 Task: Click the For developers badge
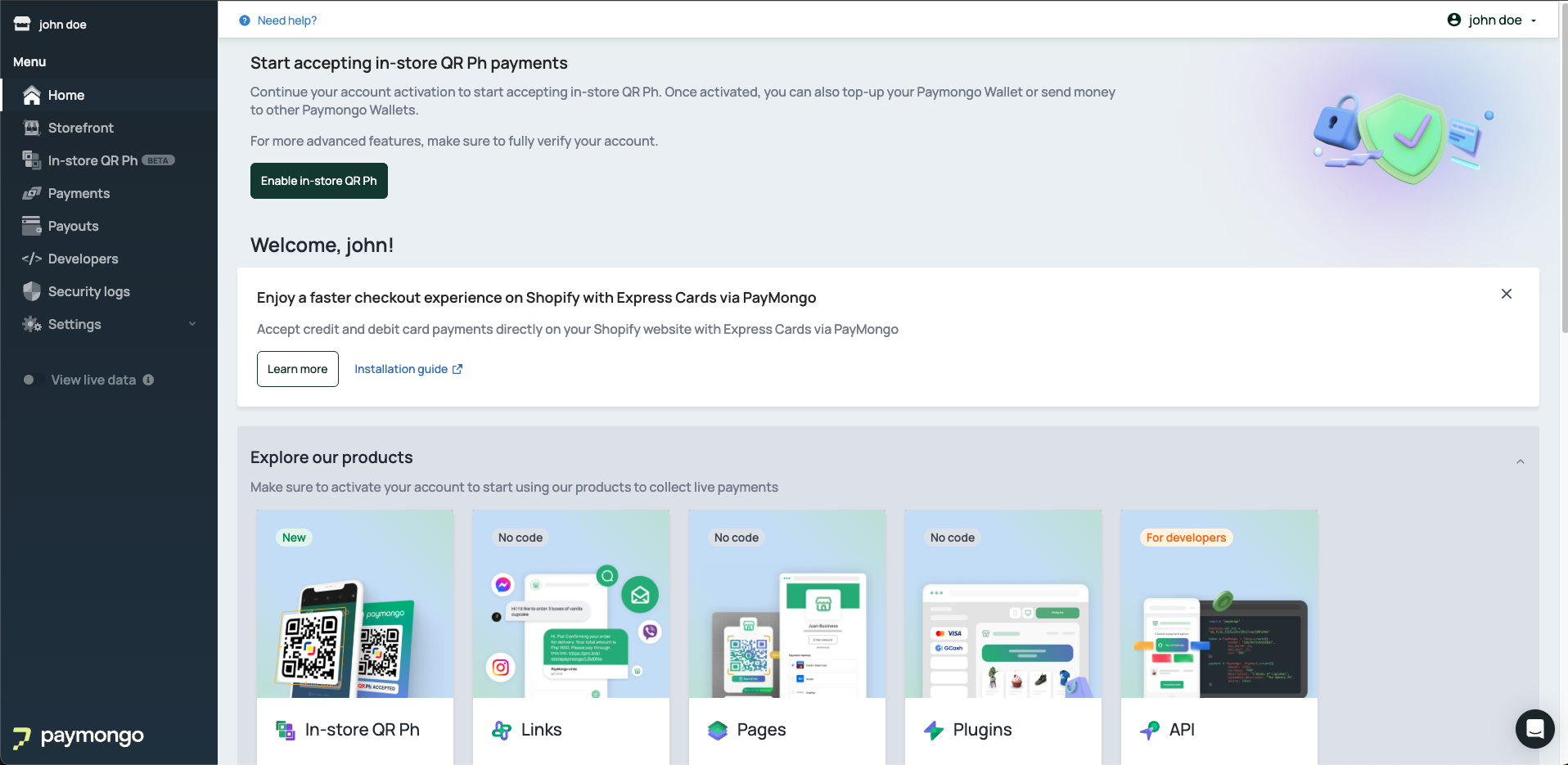(1186, 538)
